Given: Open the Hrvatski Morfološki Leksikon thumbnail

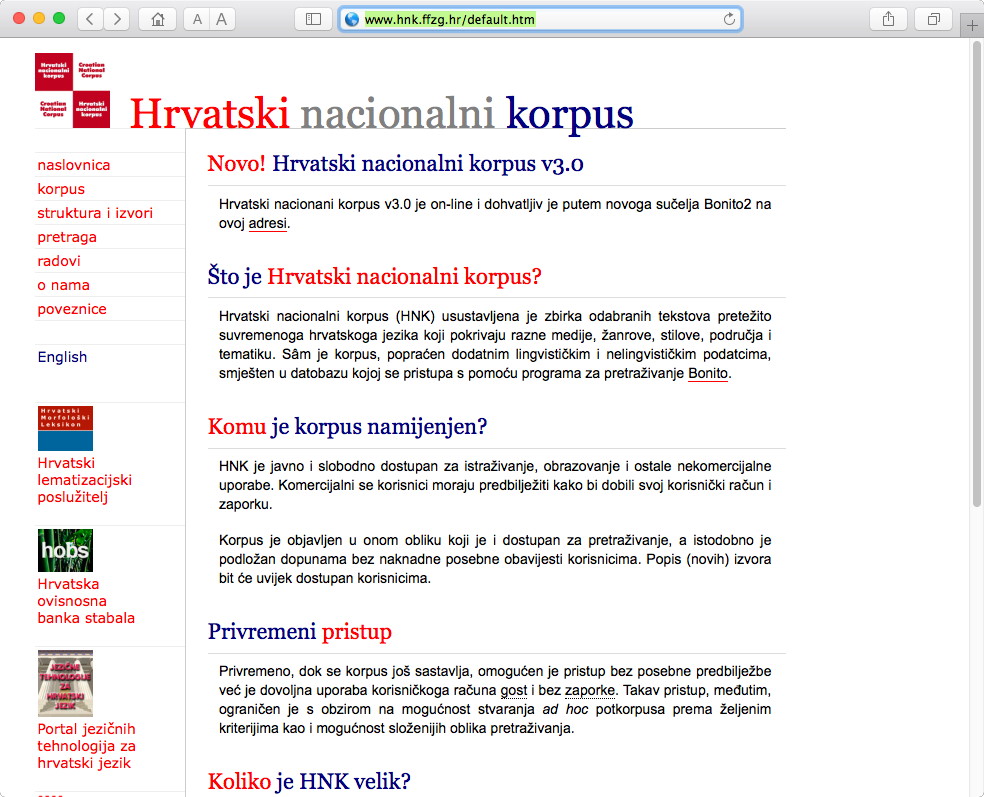Looking at the screenshot, I should click(x=65, y=428).
